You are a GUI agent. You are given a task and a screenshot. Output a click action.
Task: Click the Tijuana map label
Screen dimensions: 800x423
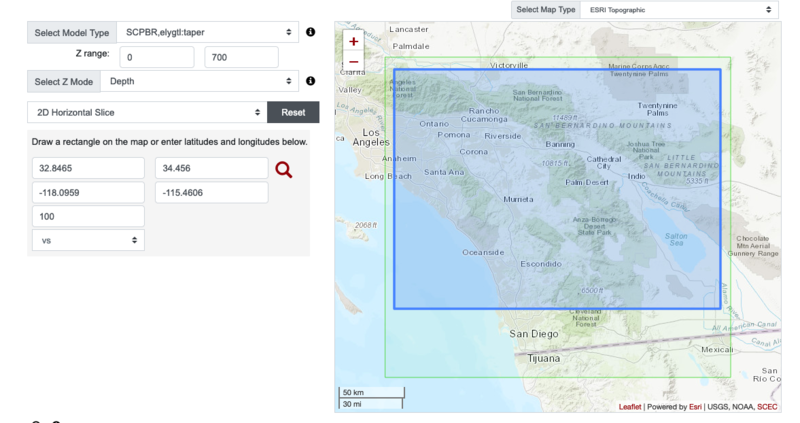pyautogui.click(x=543, y=359)
